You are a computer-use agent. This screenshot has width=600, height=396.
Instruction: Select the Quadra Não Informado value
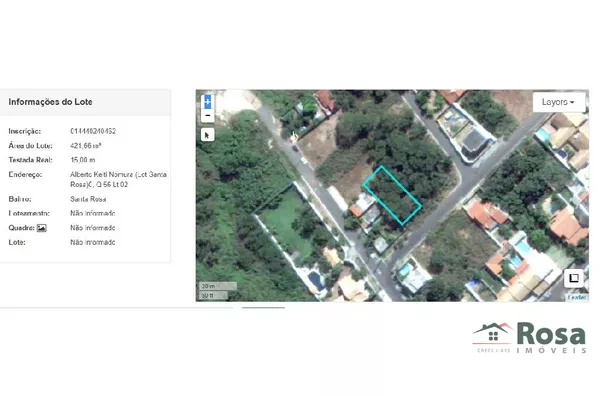[x=93, y=228]
